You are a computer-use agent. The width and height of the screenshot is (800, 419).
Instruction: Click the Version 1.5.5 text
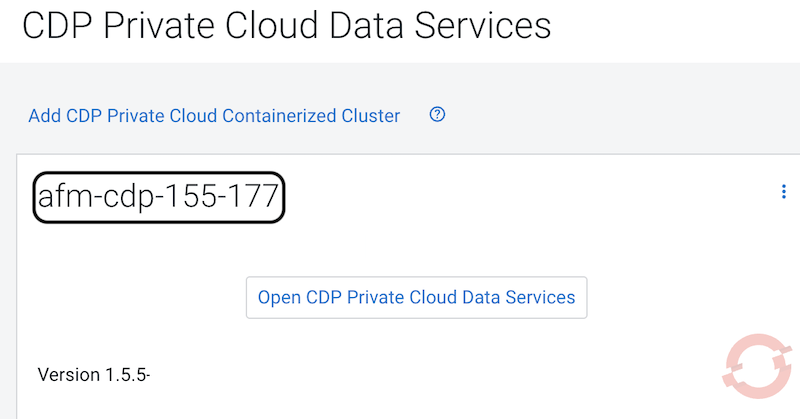click(93, 375)
